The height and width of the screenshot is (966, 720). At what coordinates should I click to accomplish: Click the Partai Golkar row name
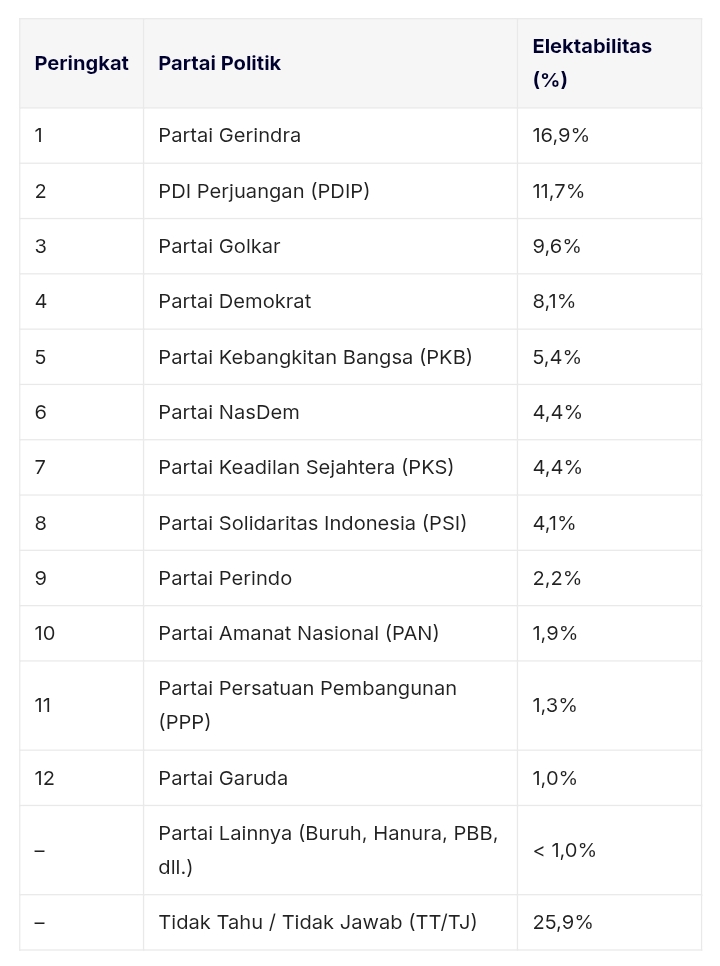click(219, 246)
